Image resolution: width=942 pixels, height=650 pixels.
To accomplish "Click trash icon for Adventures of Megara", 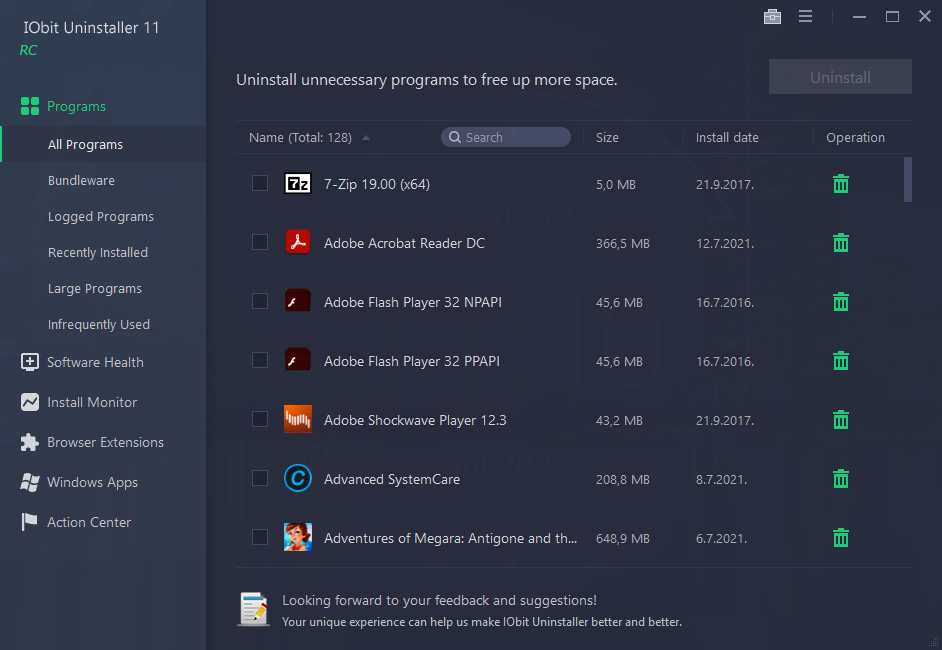I will [x=841, y=538].
